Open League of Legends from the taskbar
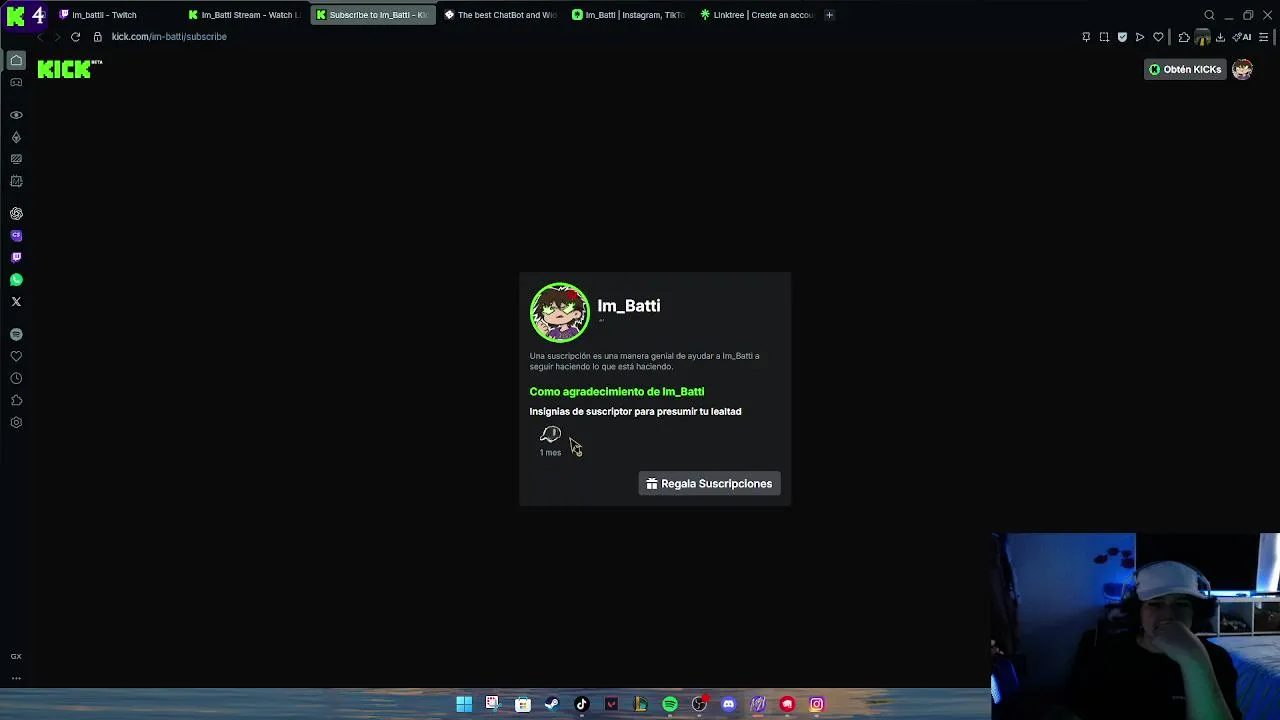The image size is (1280, 720). pos(641,705)
